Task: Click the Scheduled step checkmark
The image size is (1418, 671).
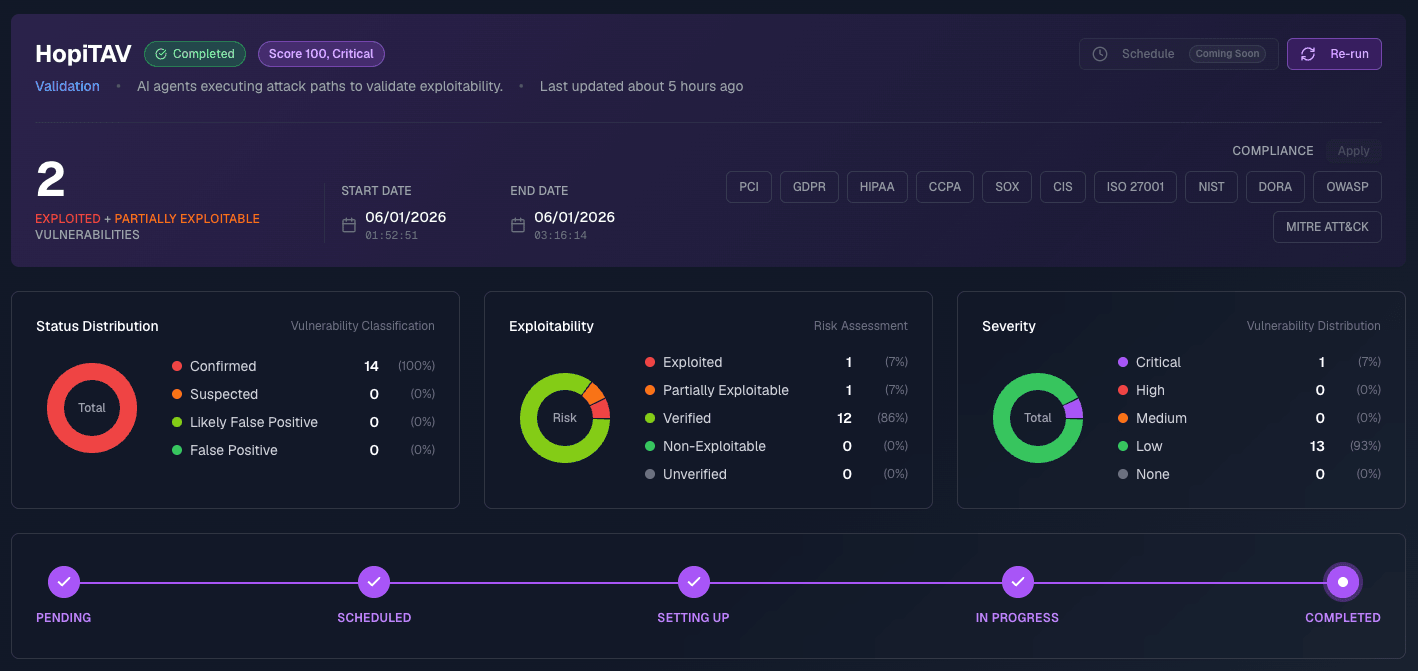Action: pos(374,582)
